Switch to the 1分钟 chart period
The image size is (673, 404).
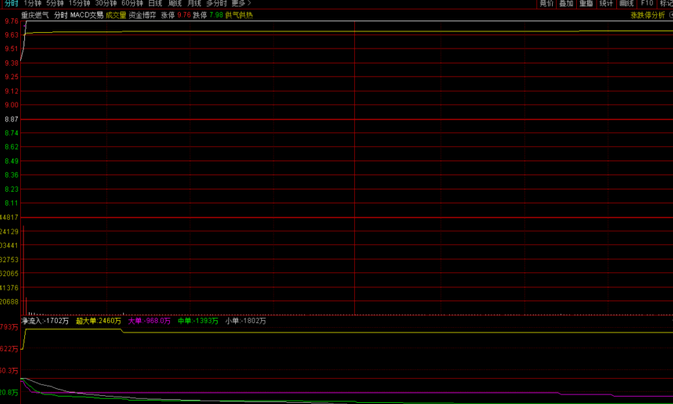32,4
